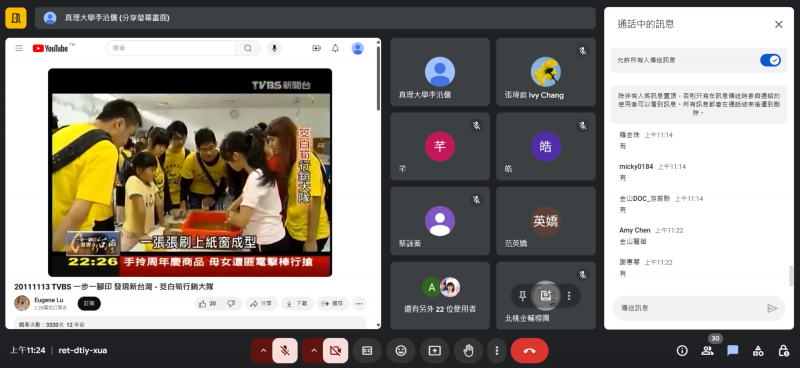
Task: Click the YouTube logo in shared screen
Action: coord(51,48)
